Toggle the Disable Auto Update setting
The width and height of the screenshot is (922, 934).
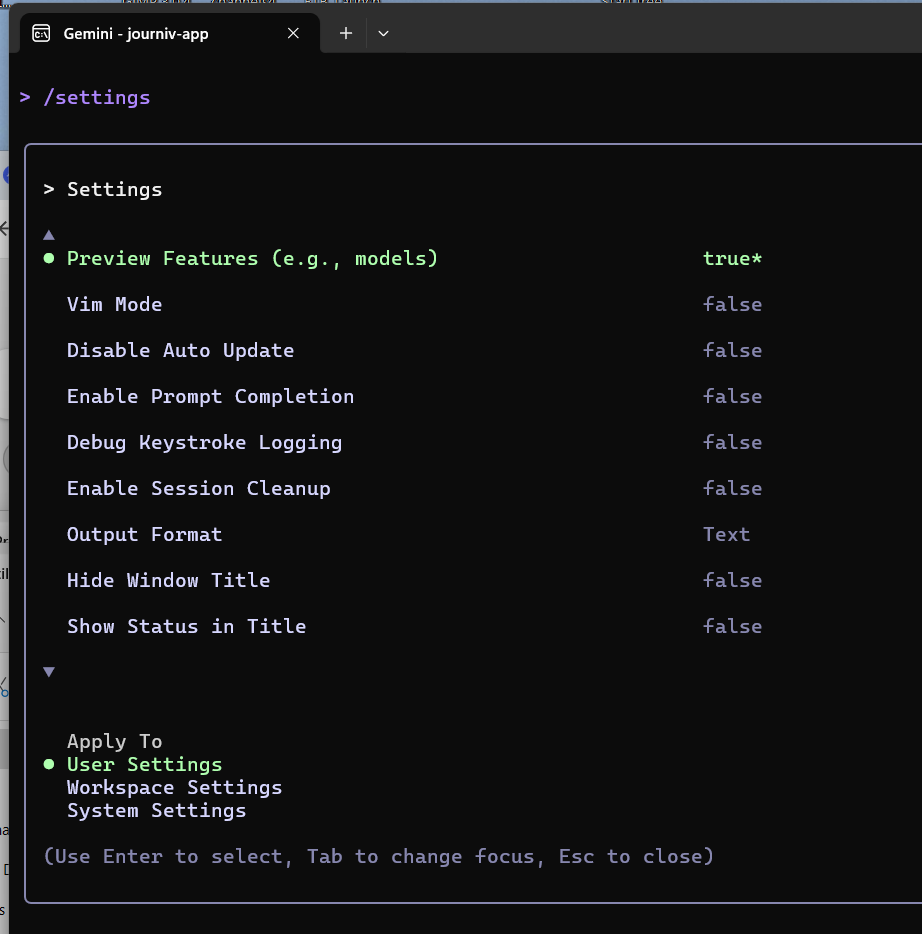click(180, 351)
